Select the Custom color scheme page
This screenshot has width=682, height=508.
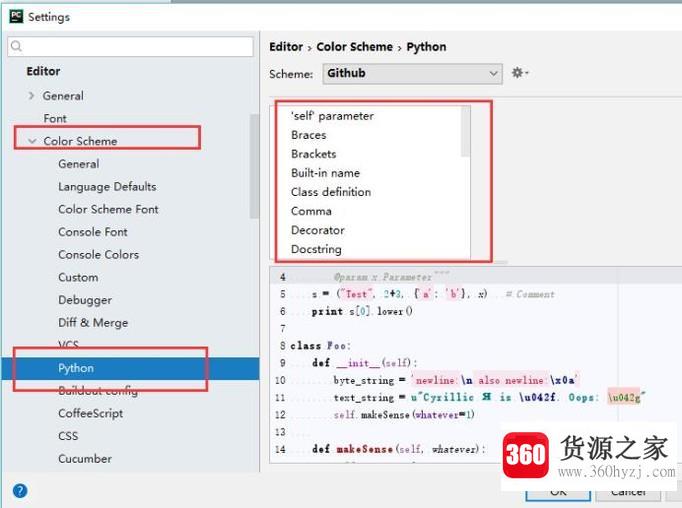(x=78, y=277)
